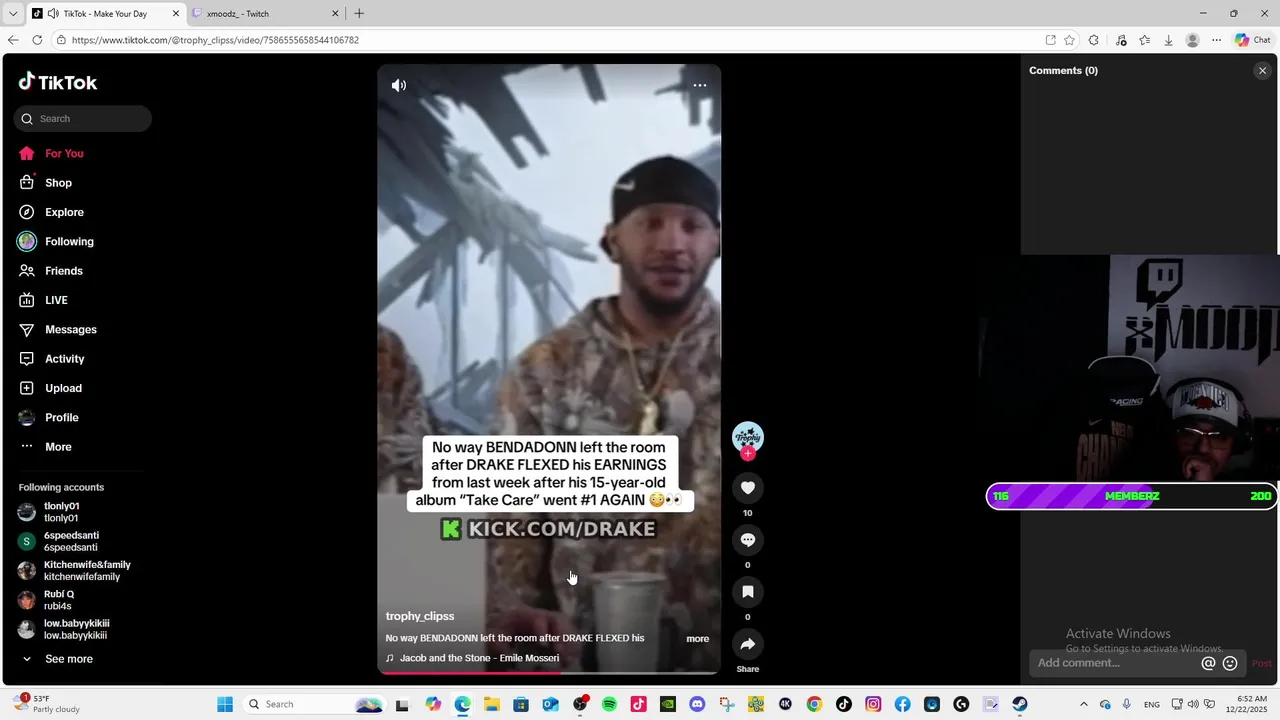Open a new browser tab
The width and height of the screenshot is (1280, 720).
359,14
